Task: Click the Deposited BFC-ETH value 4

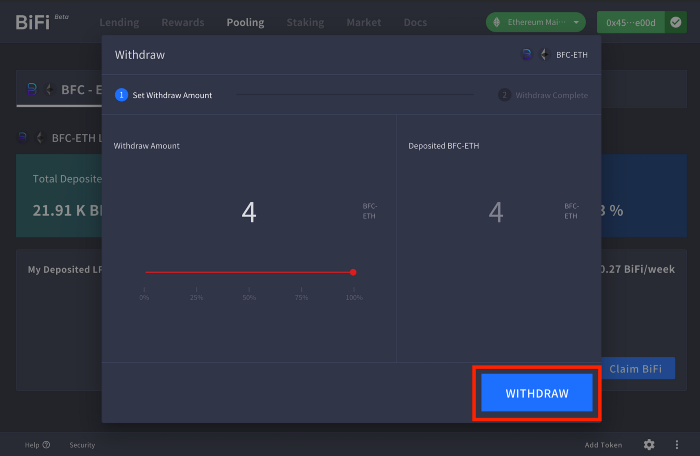Action: click(496, 212)
